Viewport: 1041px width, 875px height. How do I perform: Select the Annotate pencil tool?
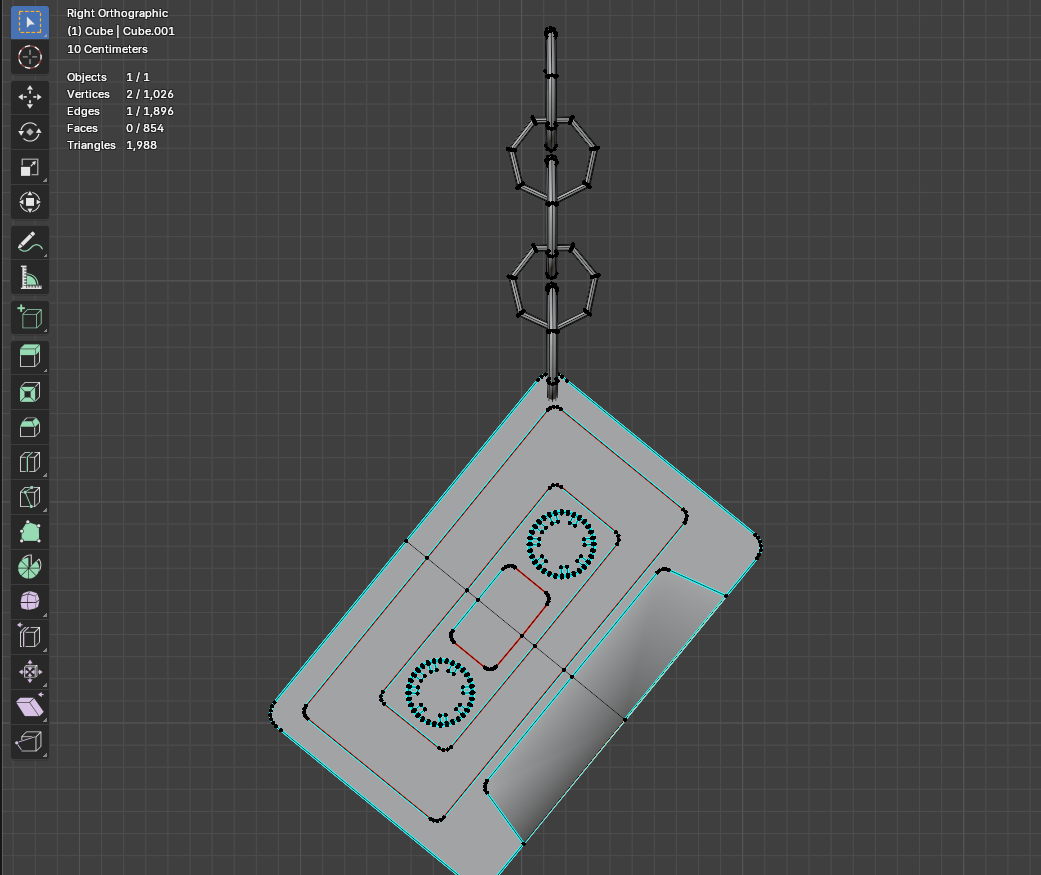(30, 242)
